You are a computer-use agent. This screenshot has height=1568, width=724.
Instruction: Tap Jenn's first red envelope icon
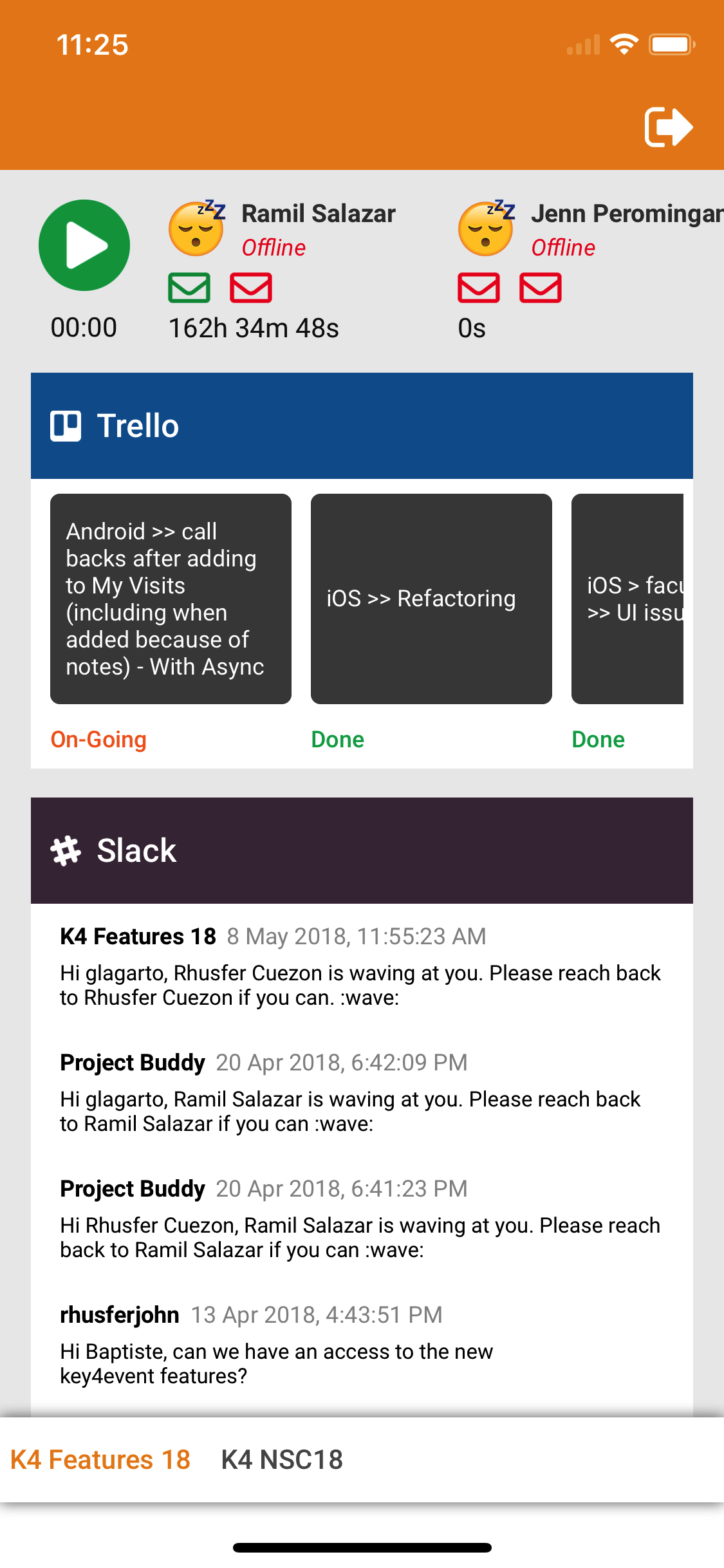(479, 287)
